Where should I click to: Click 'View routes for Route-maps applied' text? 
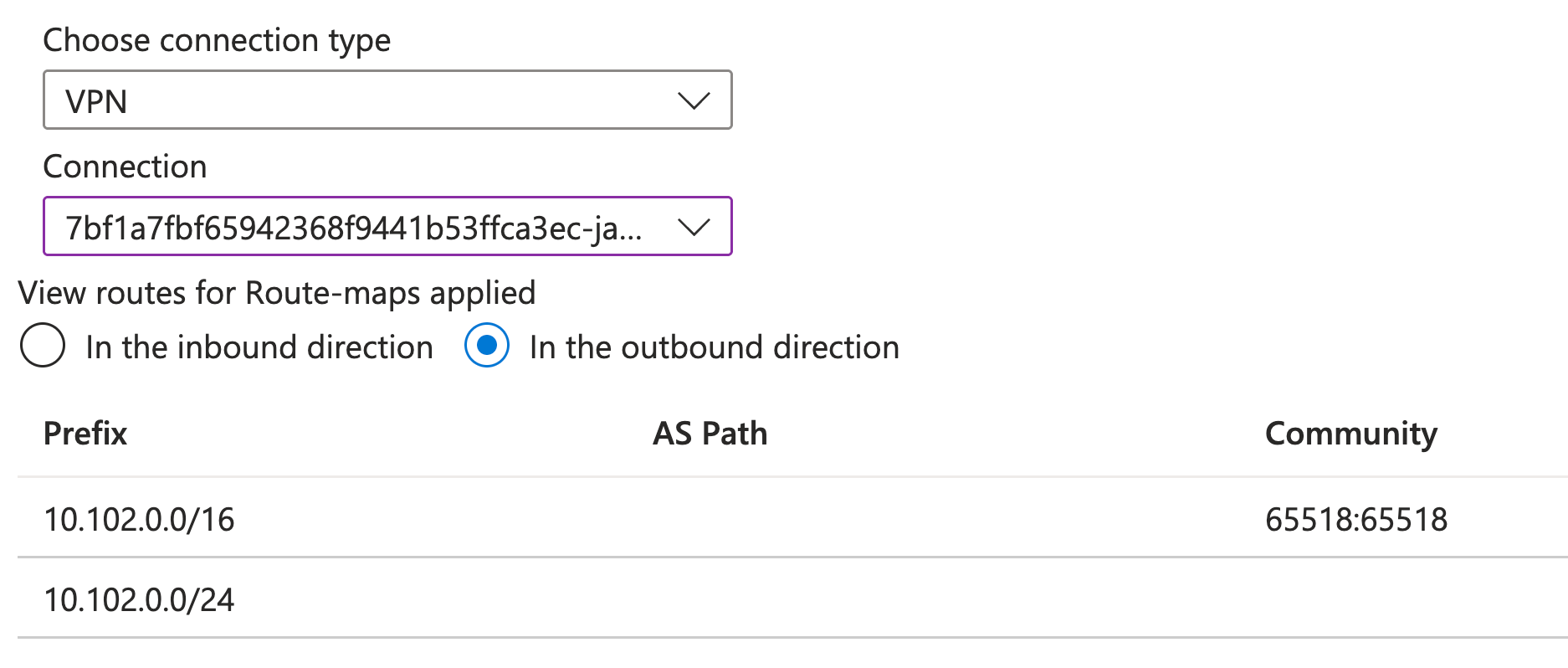coord(277,293)
